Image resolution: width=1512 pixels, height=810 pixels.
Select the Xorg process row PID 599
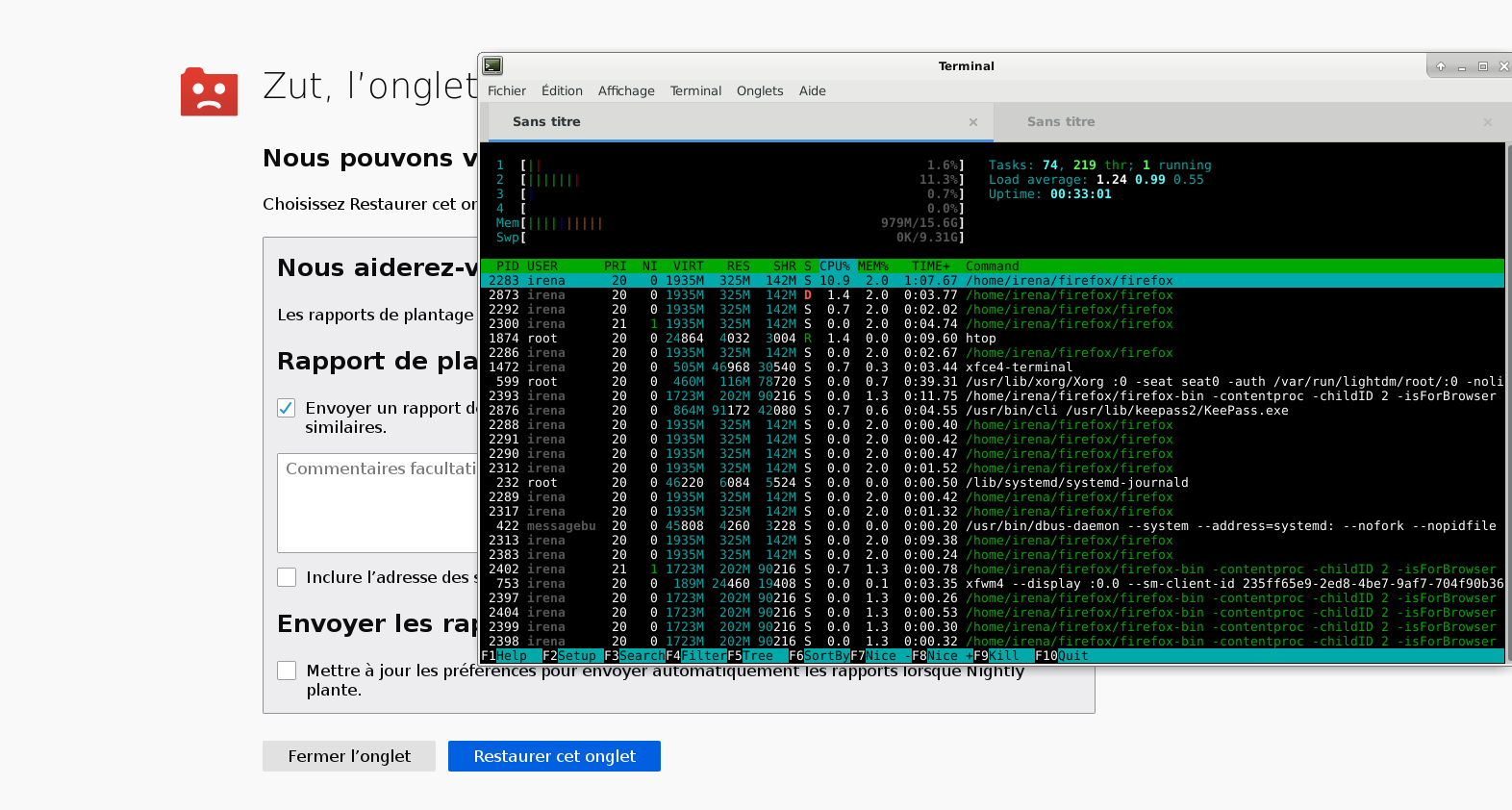point(993,382)
